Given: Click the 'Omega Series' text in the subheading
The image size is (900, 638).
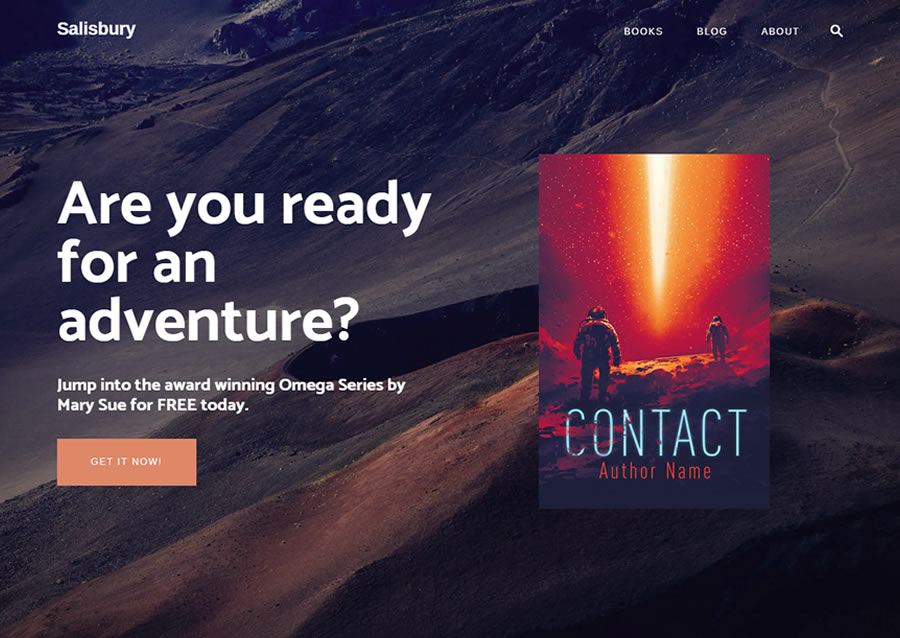Looking at the screenshot, I should 331,384.
